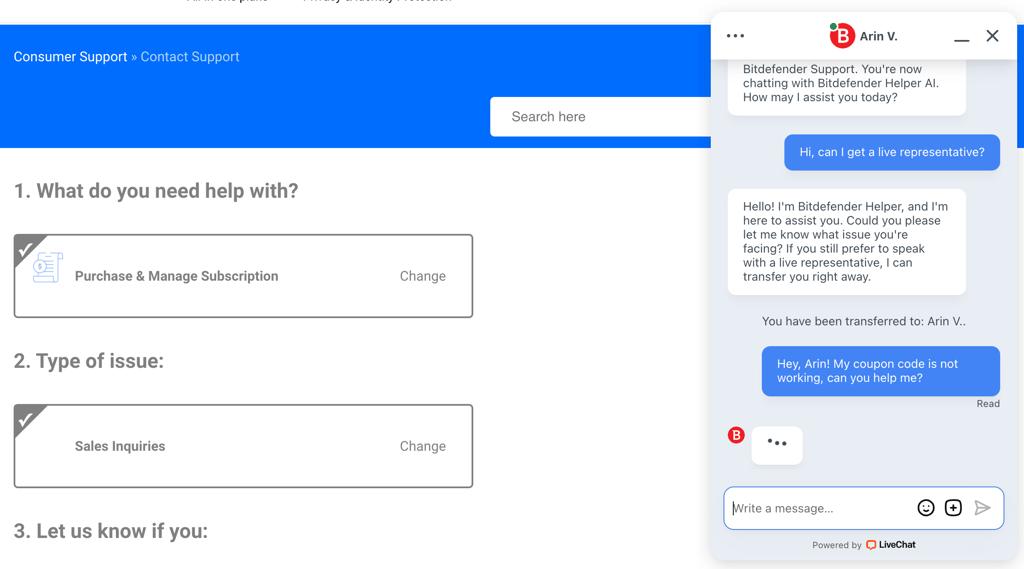The width and height of the screenshot is (1024, 569).
Task: Open the emoji picker in chat
Action: [x=925, y=508]
